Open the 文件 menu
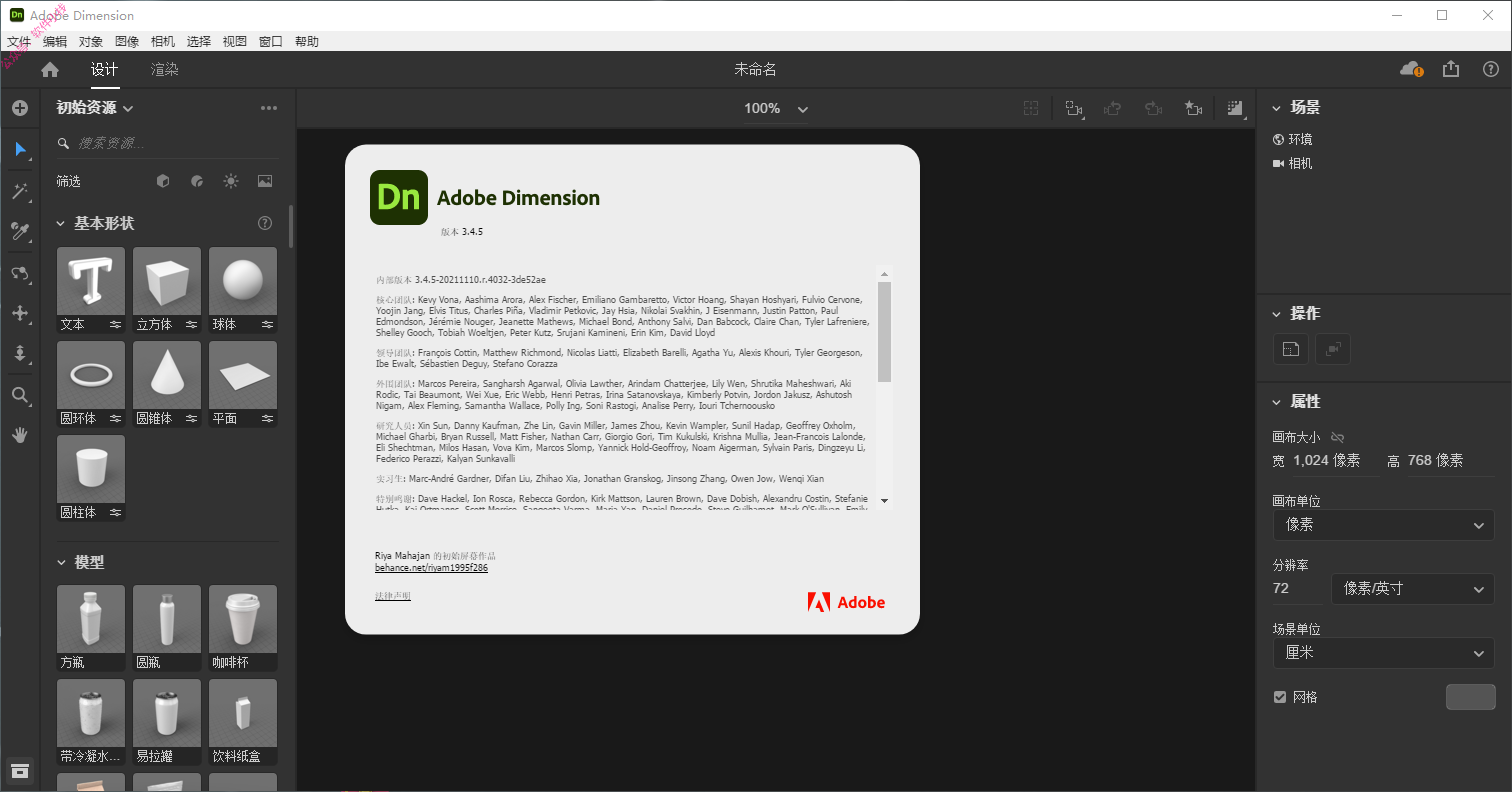The image size is (1512, 792). pos(19,42)
